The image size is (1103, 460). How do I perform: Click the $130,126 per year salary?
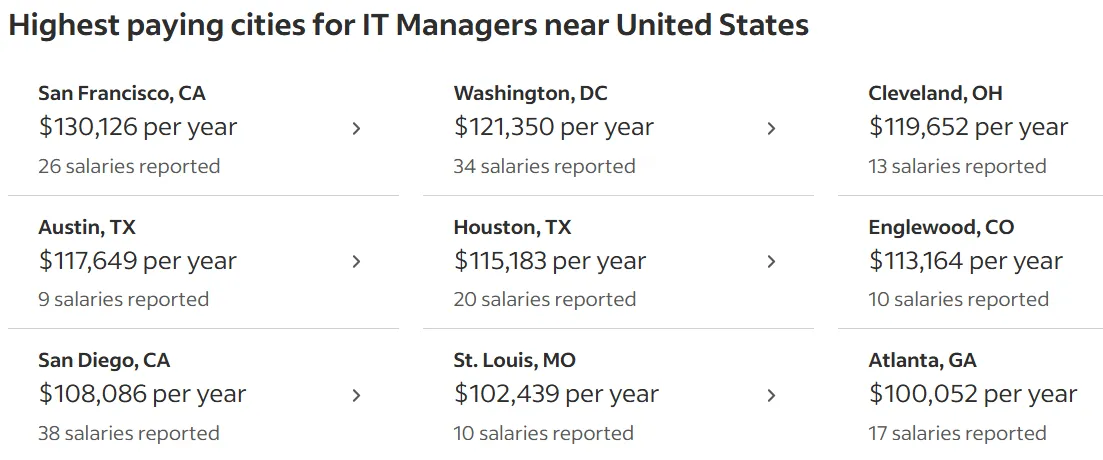pyautogui.click(x=138, y=127)
